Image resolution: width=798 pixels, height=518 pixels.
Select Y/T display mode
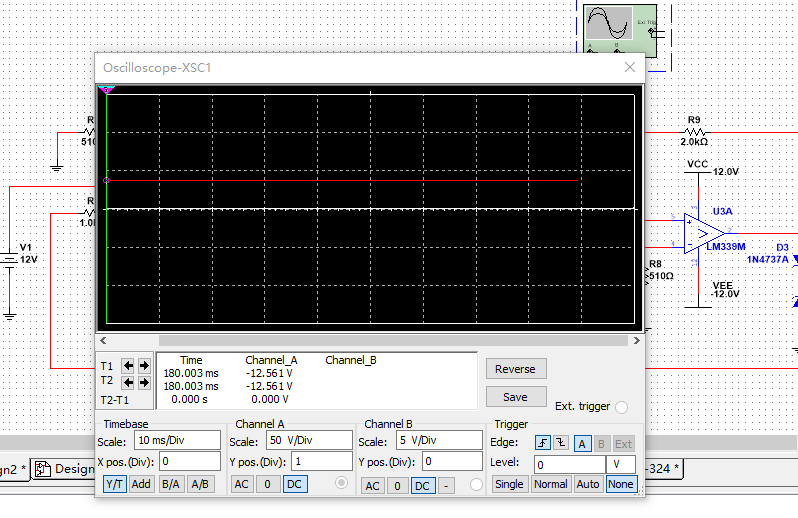click(x=114, y=484)
